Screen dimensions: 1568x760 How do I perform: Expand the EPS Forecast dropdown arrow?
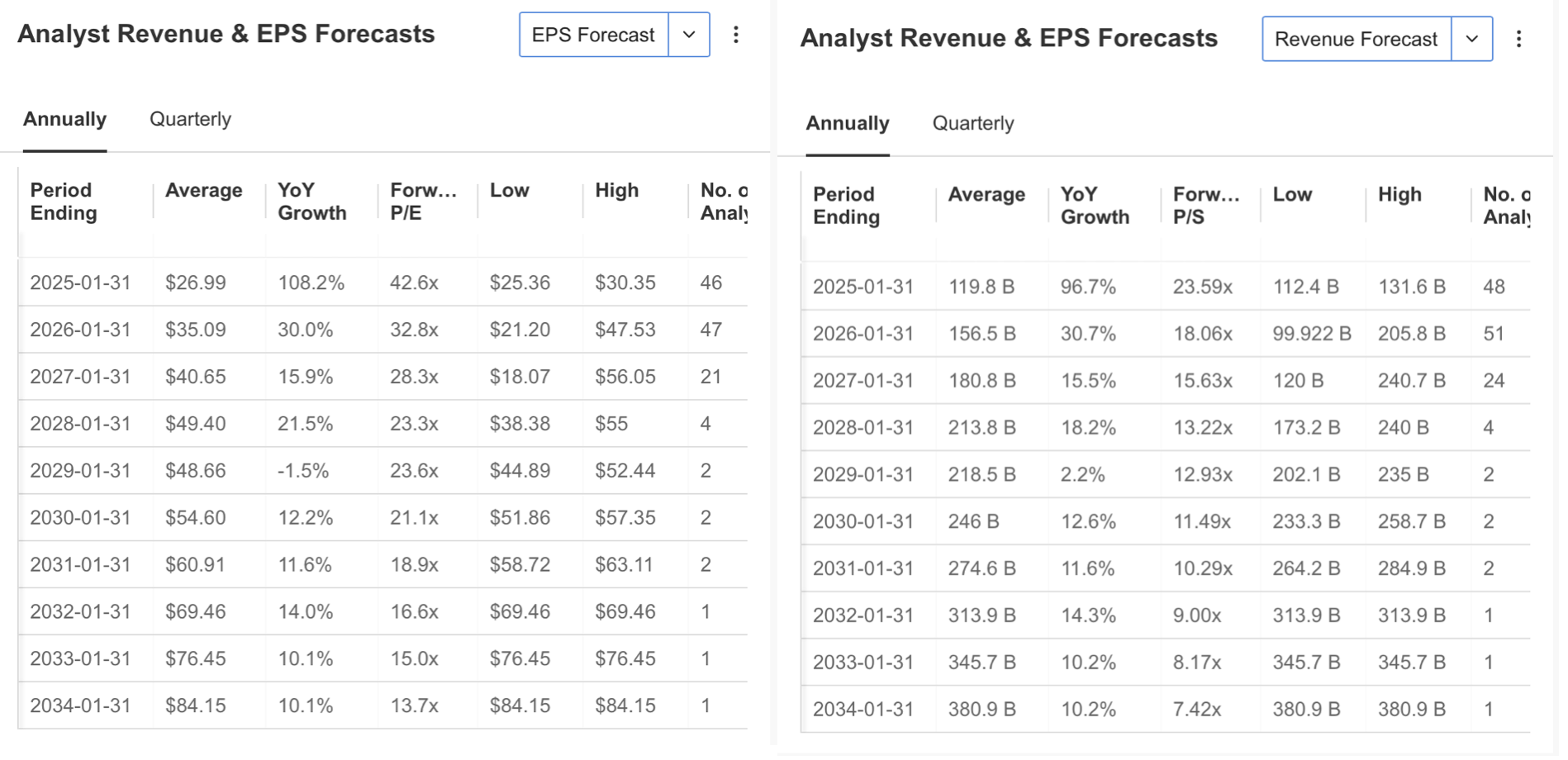689,35
